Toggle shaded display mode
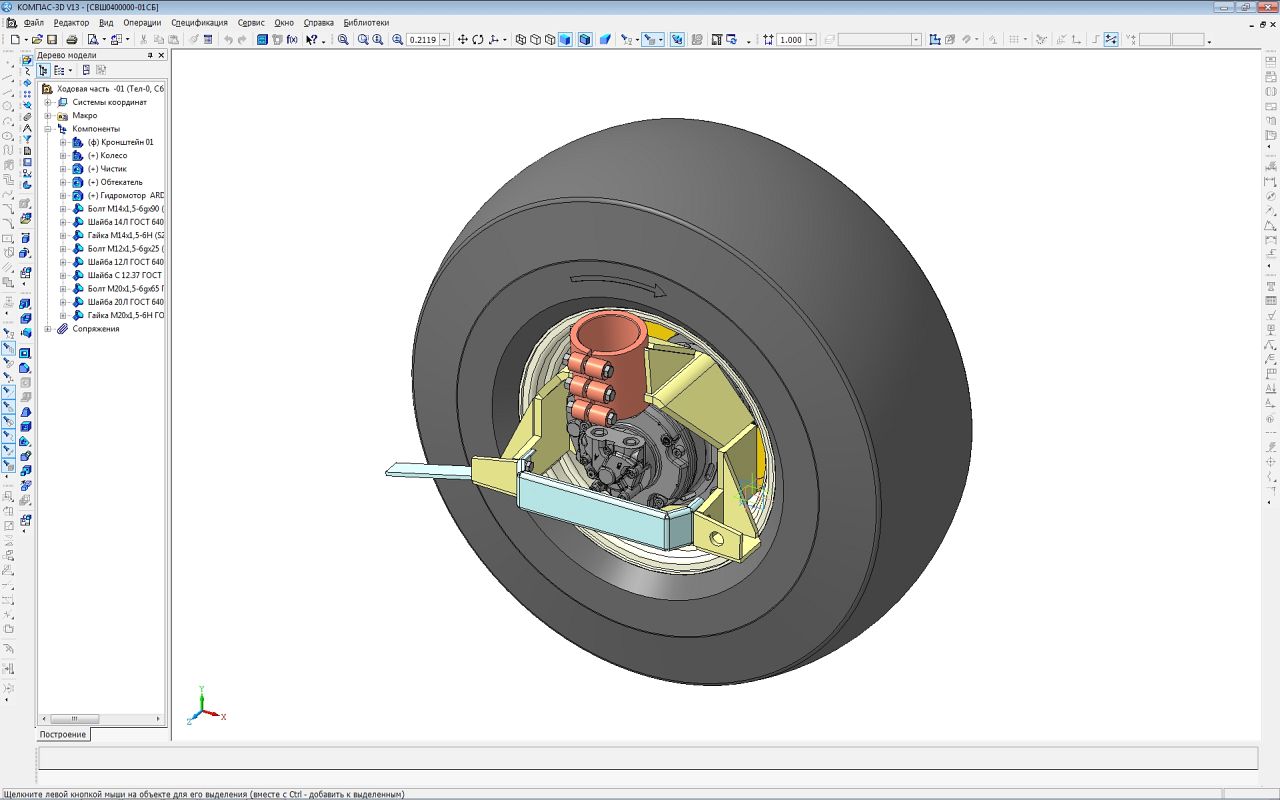 [565, 40]
